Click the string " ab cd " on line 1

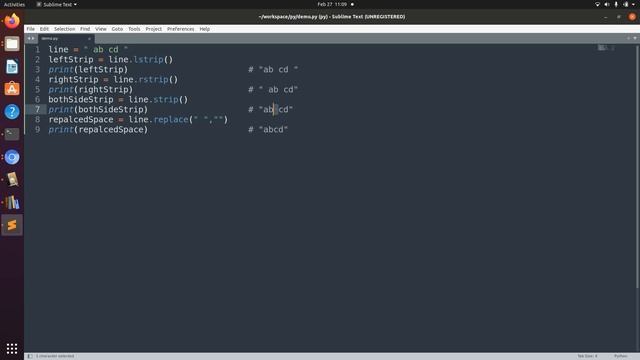106,49
